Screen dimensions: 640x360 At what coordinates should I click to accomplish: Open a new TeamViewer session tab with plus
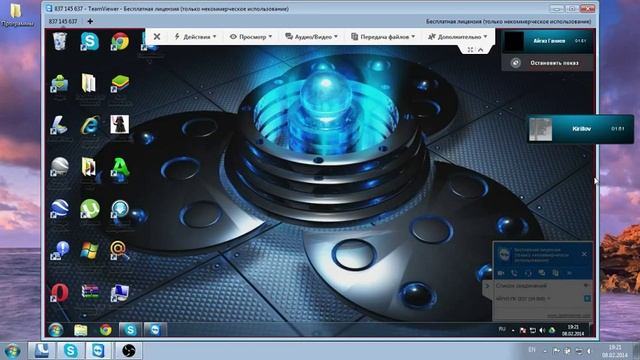(x=90, y=21)
